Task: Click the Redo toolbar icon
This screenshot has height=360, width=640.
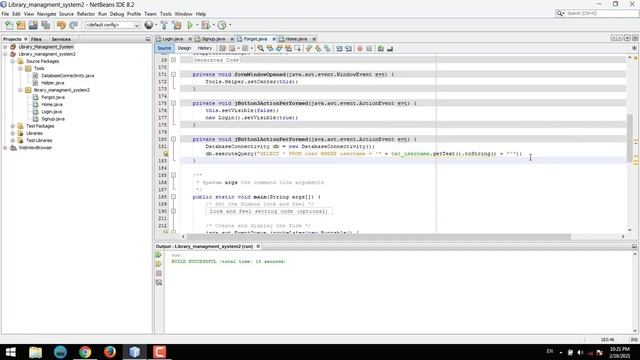Action: point(73,25)
